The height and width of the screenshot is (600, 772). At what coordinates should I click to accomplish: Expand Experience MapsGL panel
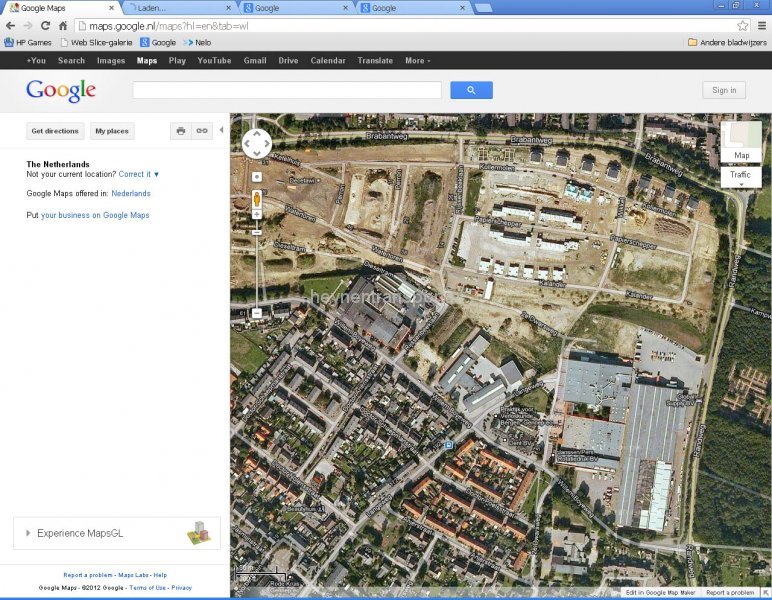point(28,533)
